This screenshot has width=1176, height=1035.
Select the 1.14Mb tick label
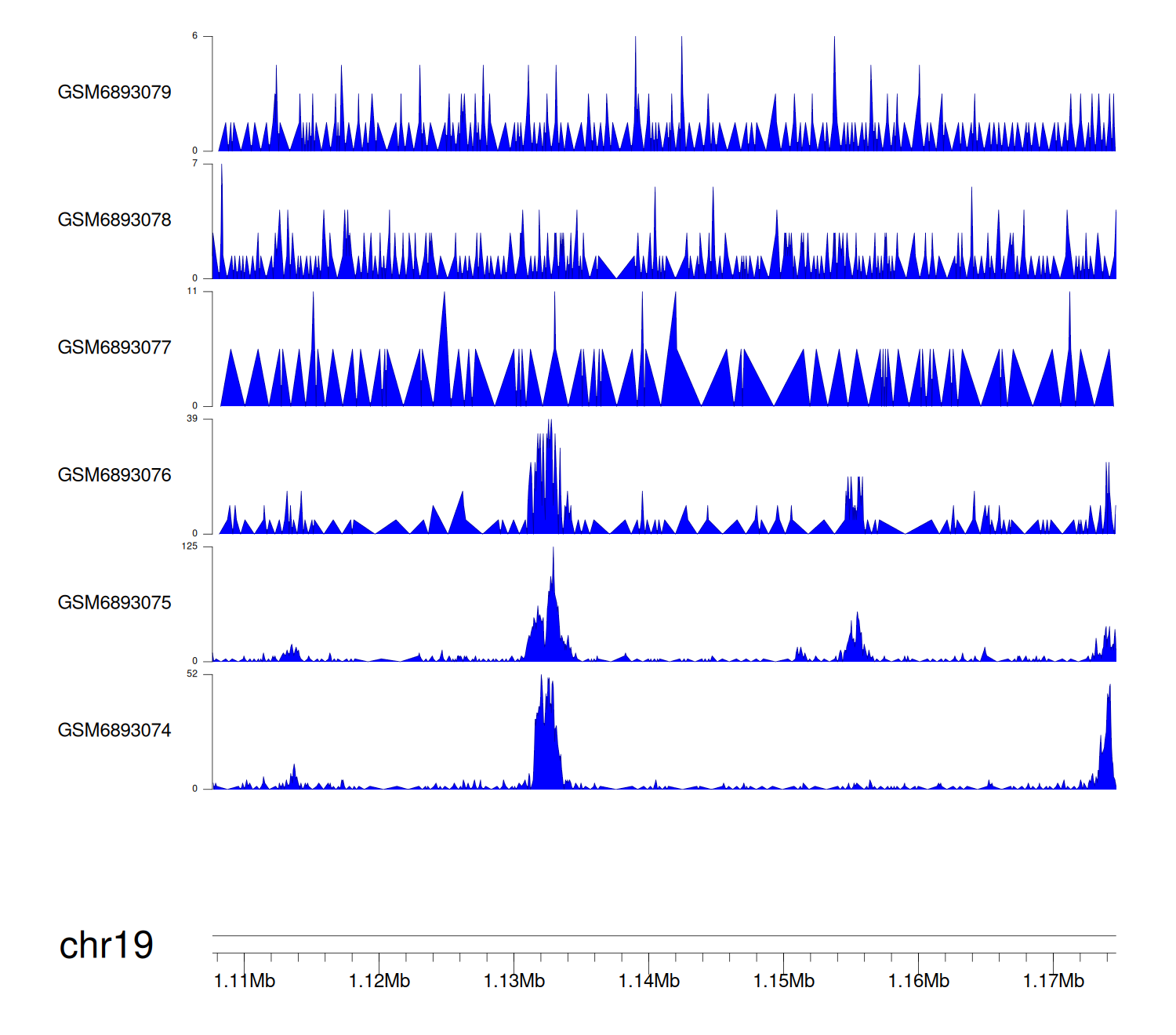pos(649,981)
